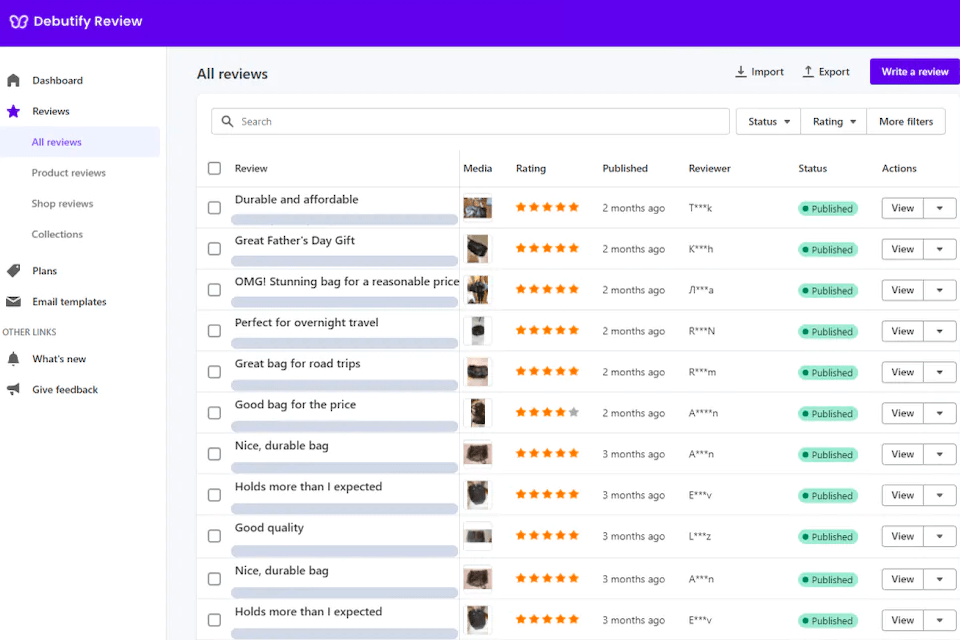Screen dimensions: 960x640
Task: Click Published status badge for Durable and affordable
Action: point(828,209)
